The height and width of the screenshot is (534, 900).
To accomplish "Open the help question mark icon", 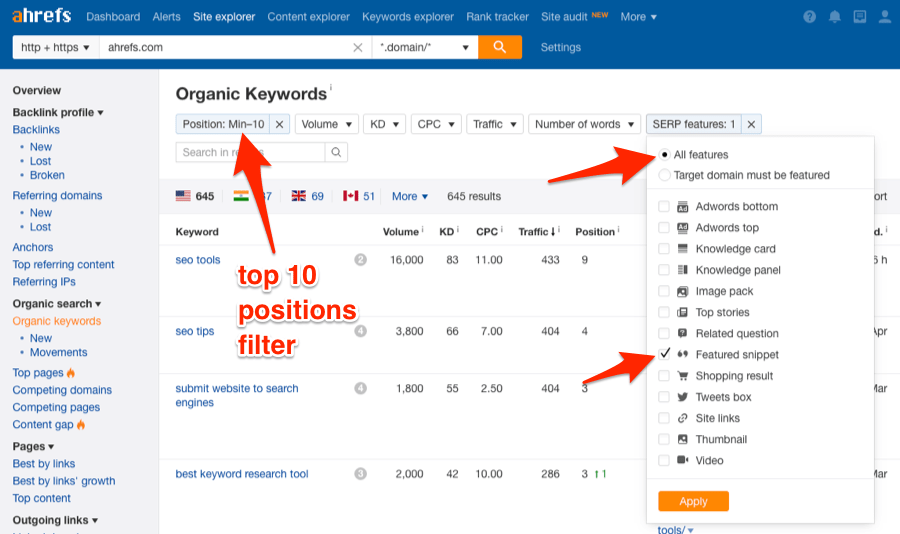I will pyautogui.click(x=809, y=17).
